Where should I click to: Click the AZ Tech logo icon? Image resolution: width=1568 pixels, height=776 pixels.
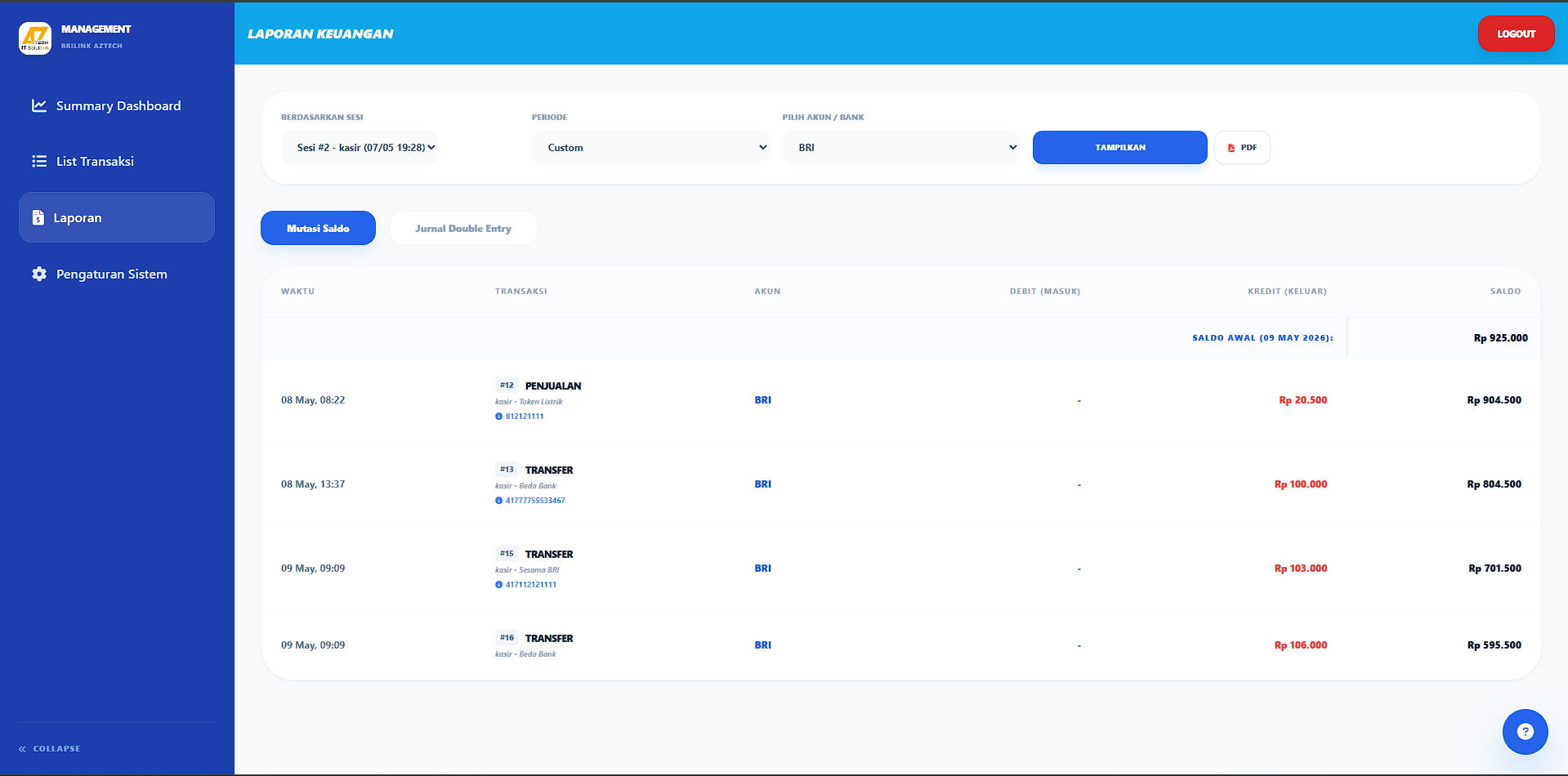pyautogui.click(x=35, y=38)
